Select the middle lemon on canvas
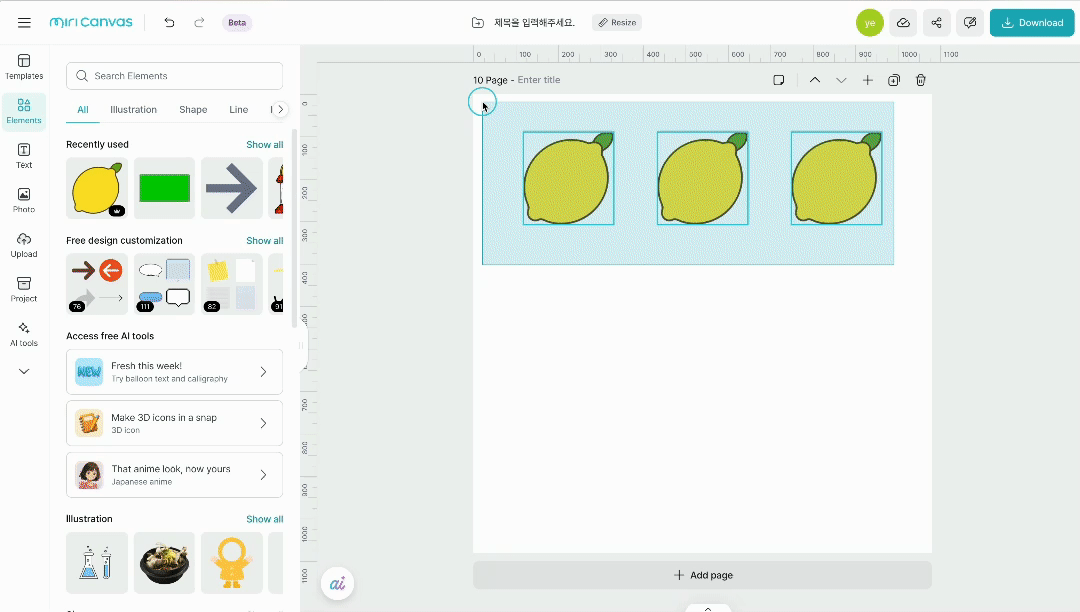Image resolution: width=1080 pixels, height=612 pixels. click(703, 178)
